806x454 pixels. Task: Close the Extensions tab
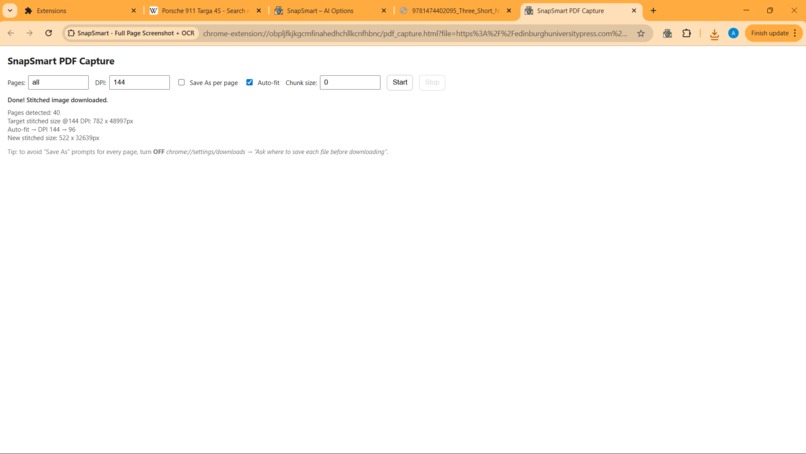pos(134,11)
